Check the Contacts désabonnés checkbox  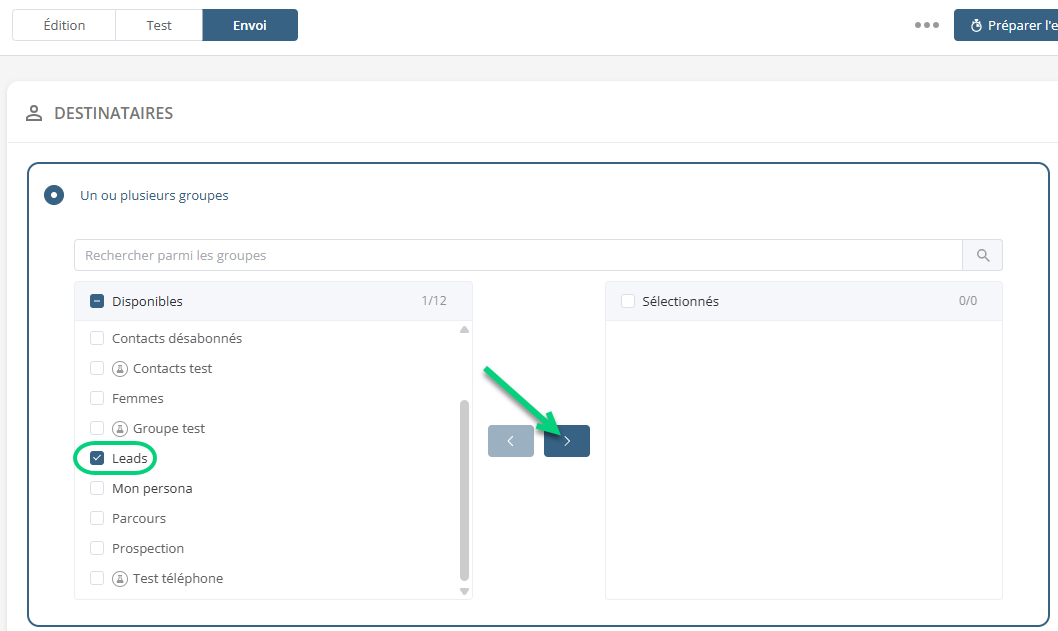[x=97, y=338]
